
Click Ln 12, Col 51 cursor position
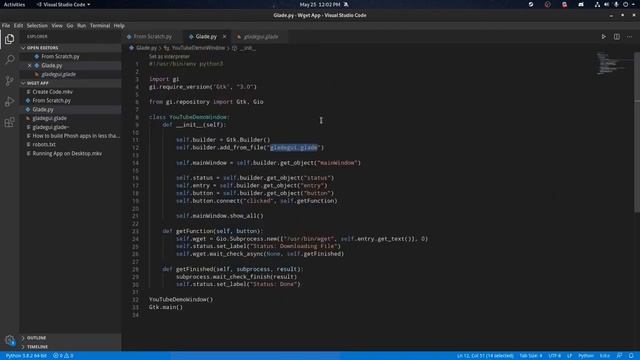click(x=485, y=356)
